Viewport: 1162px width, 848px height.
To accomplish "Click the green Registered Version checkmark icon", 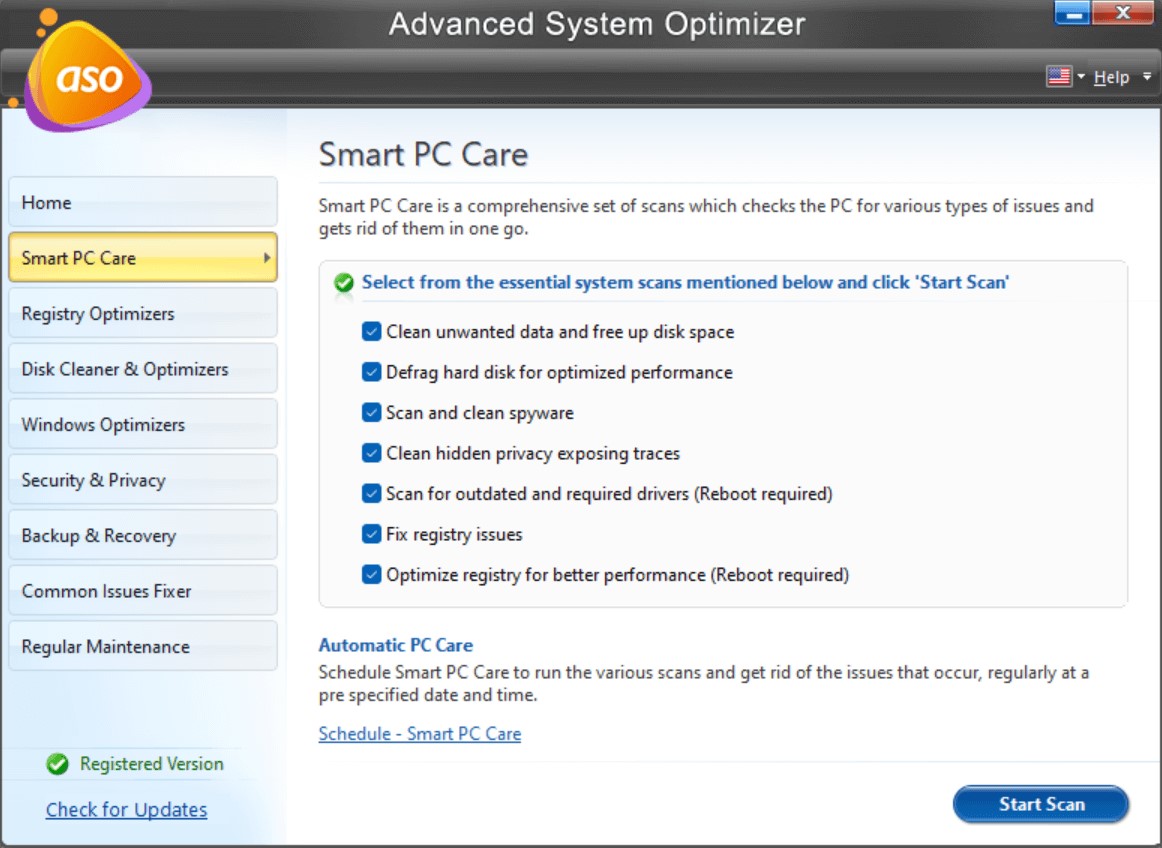I will (x=57, y=764).
